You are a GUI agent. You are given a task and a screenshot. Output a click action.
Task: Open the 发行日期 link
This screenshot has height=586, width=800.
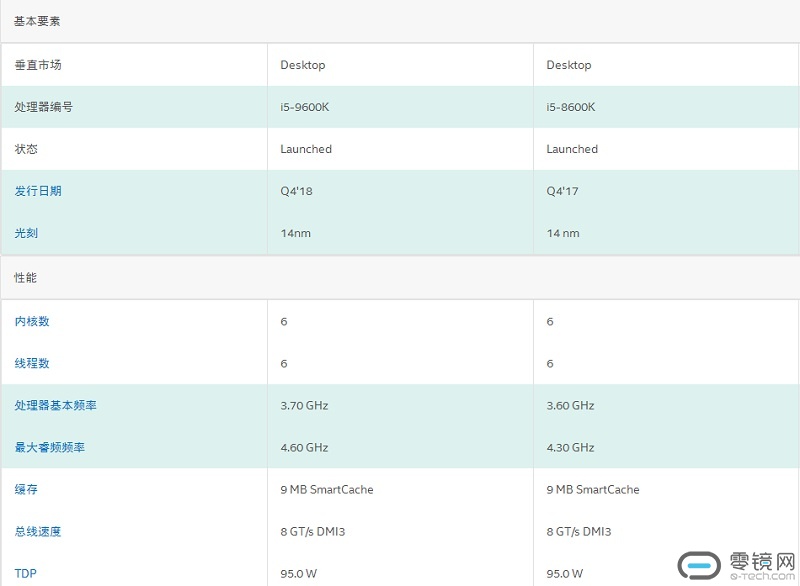(x=38, y=191)
